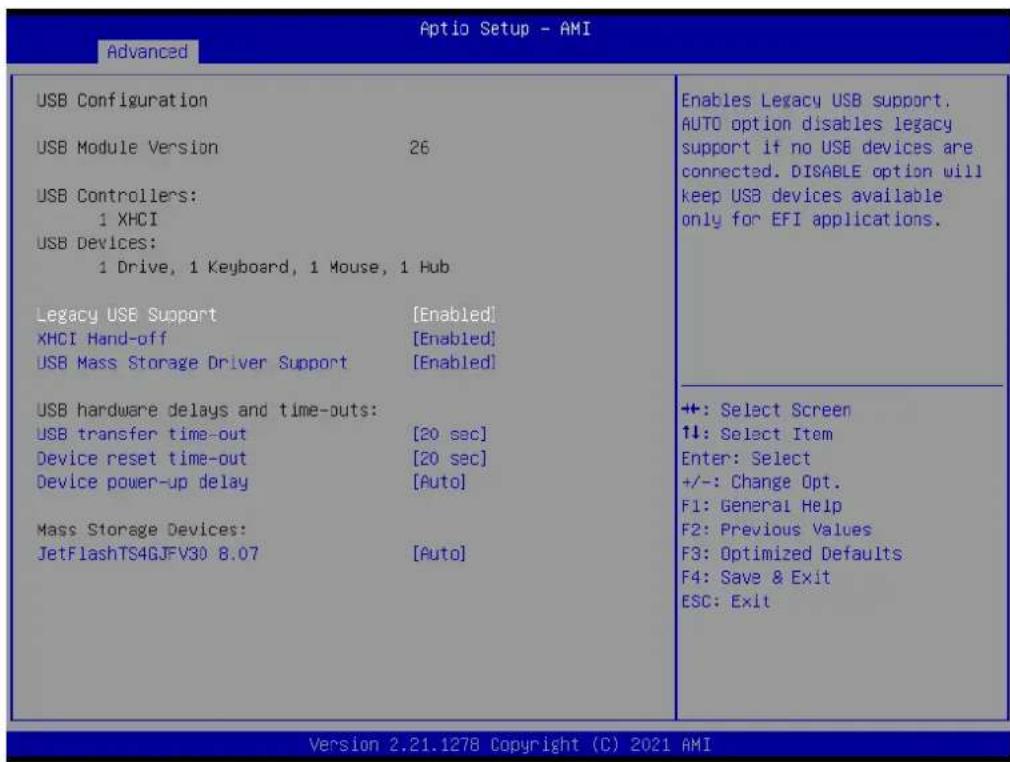Click the USB Module Version label

click(x=127, y=148)
